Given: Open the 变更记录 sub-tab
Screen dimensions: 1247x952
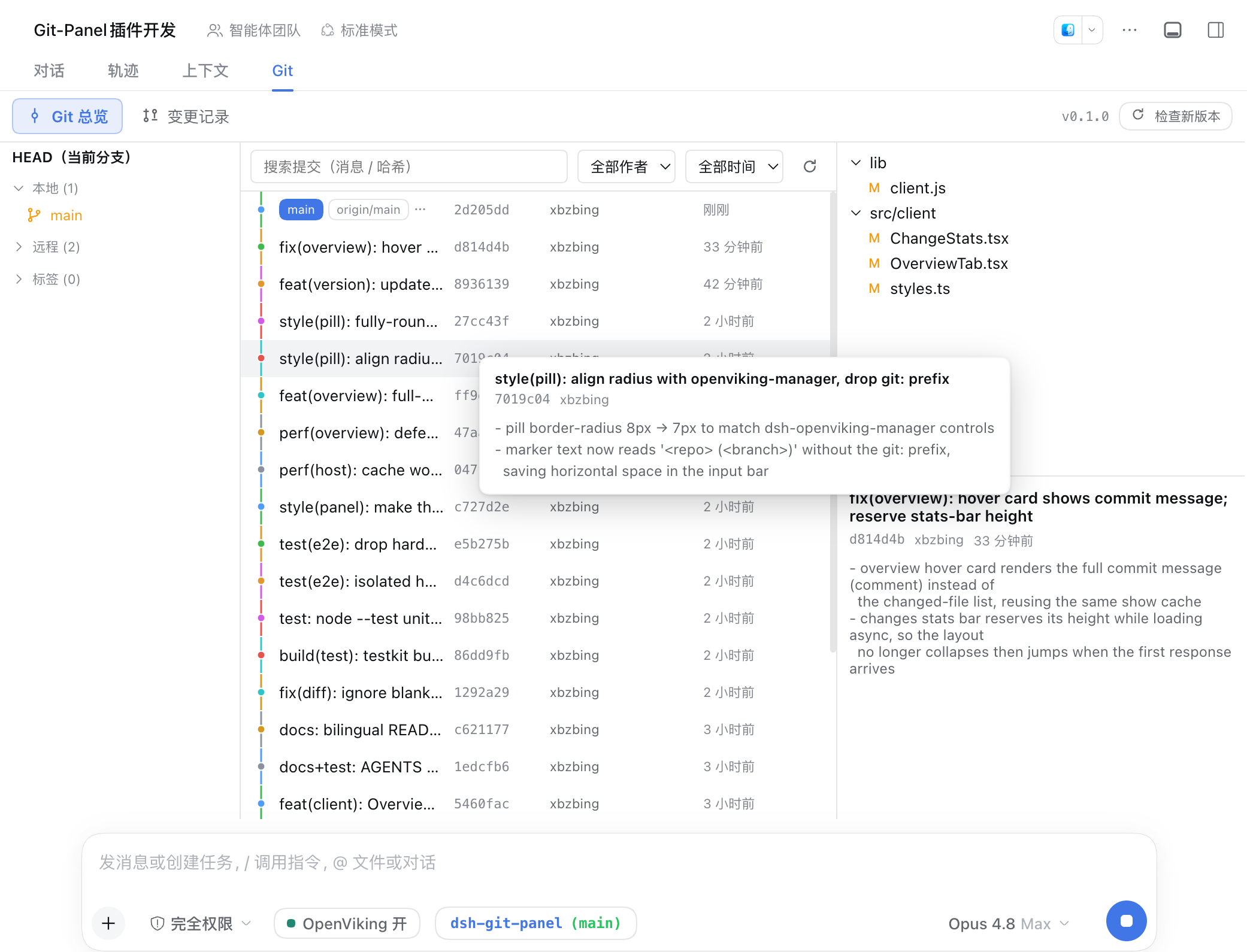Looking at the screenshot, I should tap(186, 116).
